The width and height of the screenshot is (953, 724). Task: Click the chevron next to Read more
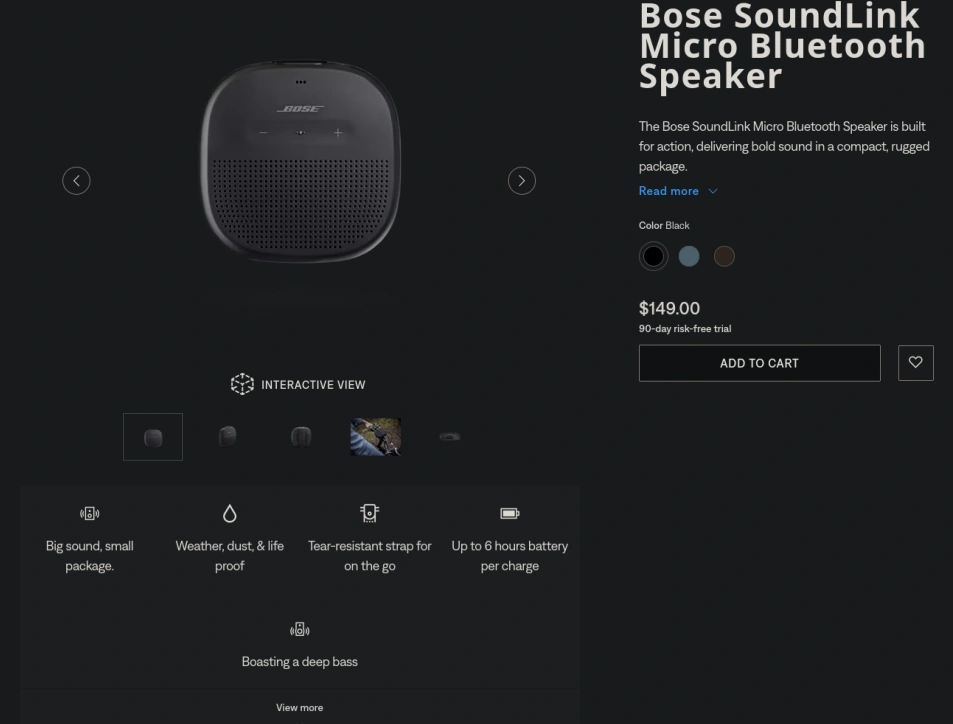(713, 191)
